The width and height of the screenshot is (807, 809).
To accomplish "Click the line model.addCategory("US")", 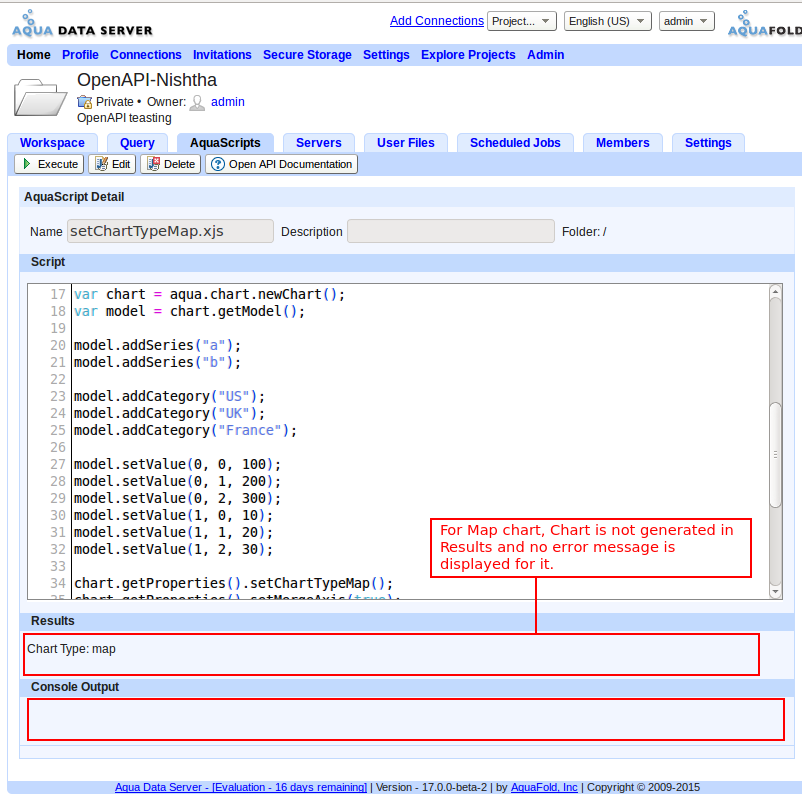I will coord(169,397).
